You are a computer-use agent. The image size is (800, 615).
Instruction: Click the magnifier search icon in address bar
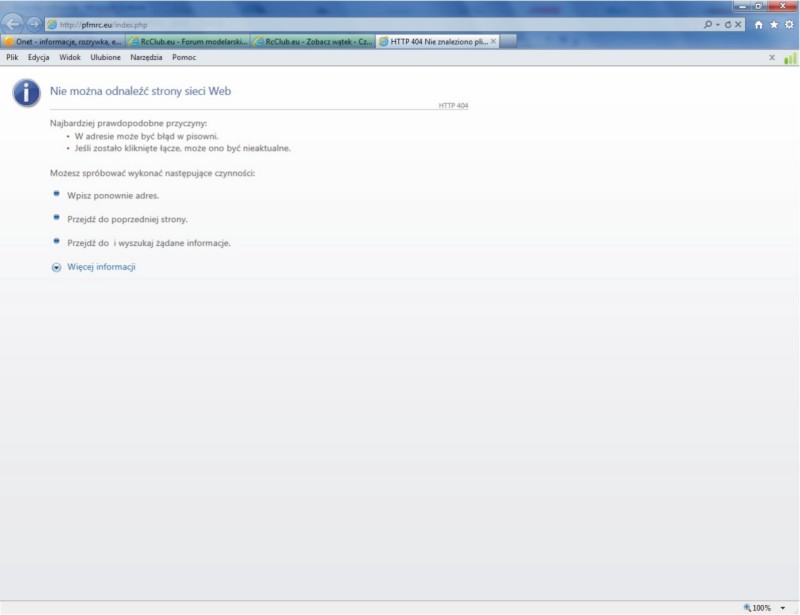point(708,24)
